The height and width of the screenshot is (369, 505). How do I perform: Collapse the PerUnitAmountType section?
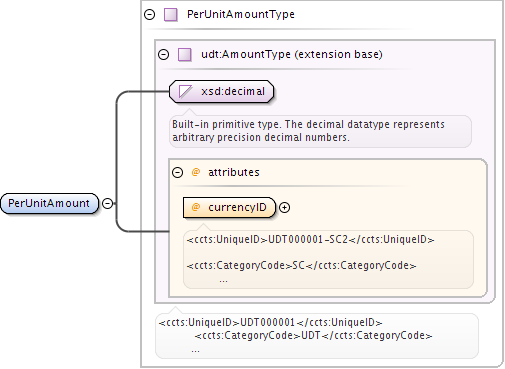tap(150, 15)
